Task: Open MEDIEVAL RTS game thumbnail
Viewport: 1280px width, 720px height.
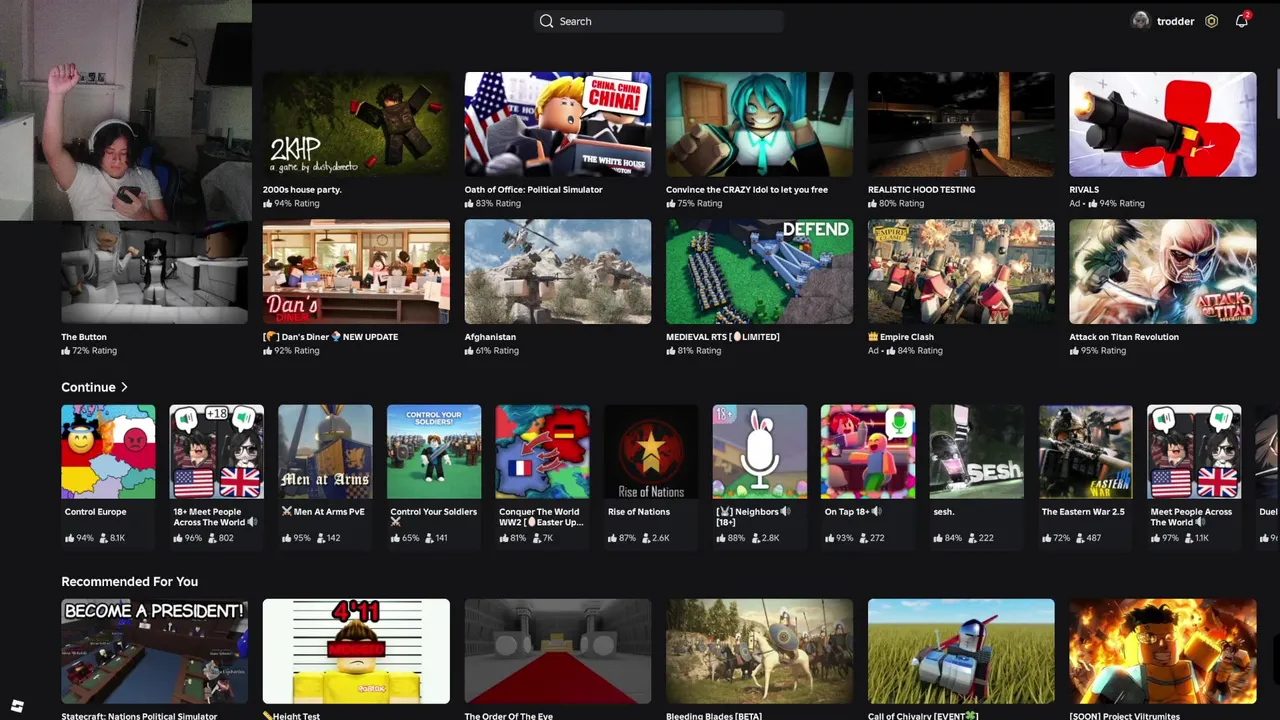Action: coord(760,272)
